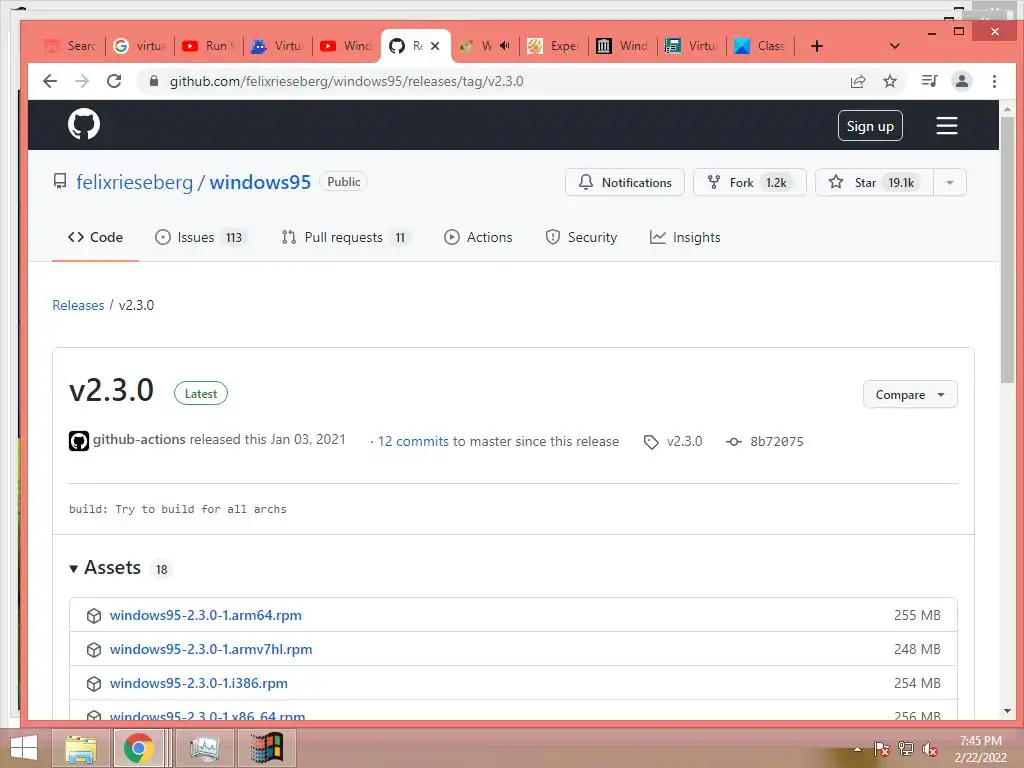The image size is (1024, 768).
Task: Open the Insights tab
Action: [x=685, y=237]
